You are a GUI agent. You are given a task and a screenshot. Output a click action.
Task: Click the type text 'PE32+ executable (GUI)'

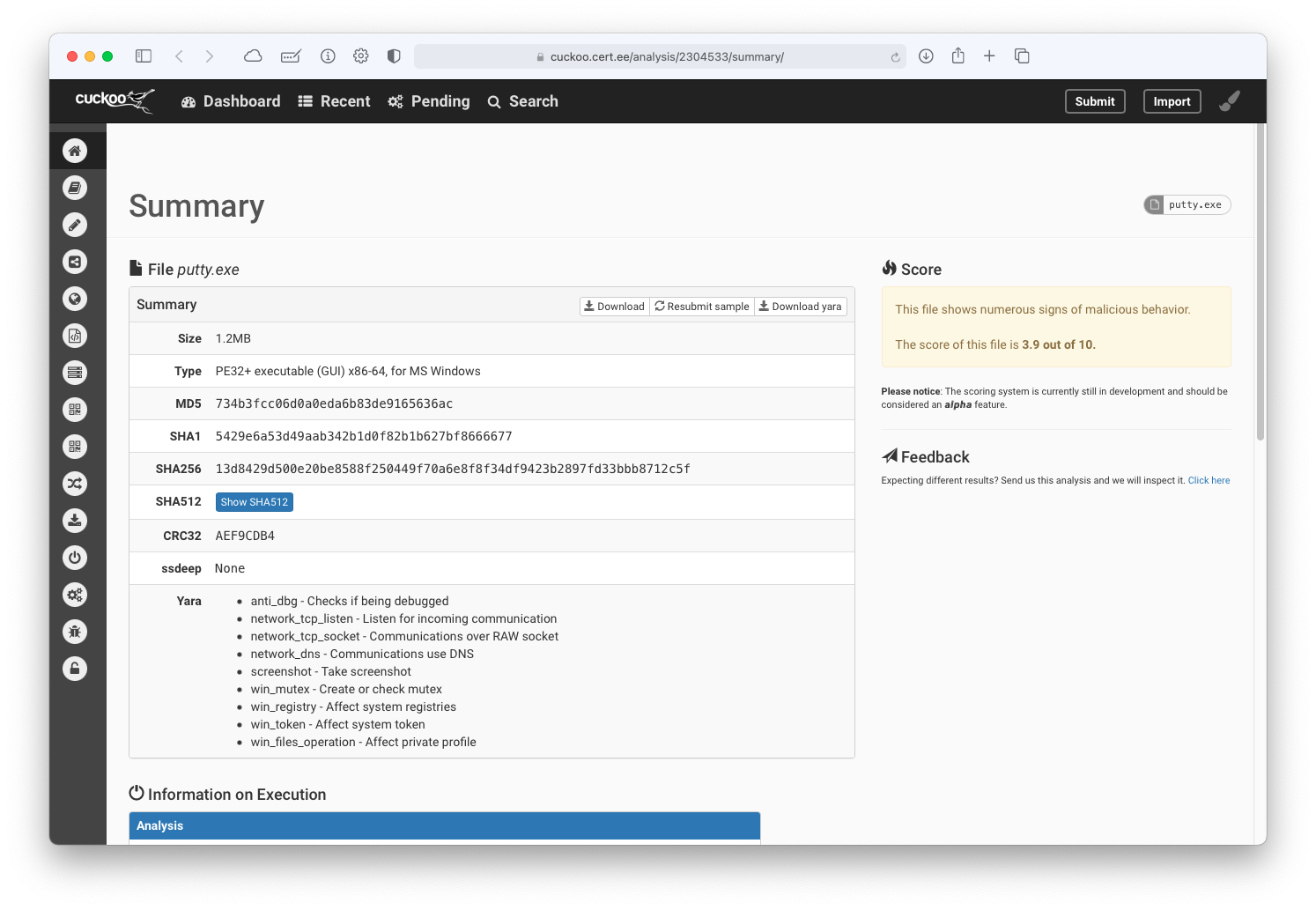(x=279, y=371)
